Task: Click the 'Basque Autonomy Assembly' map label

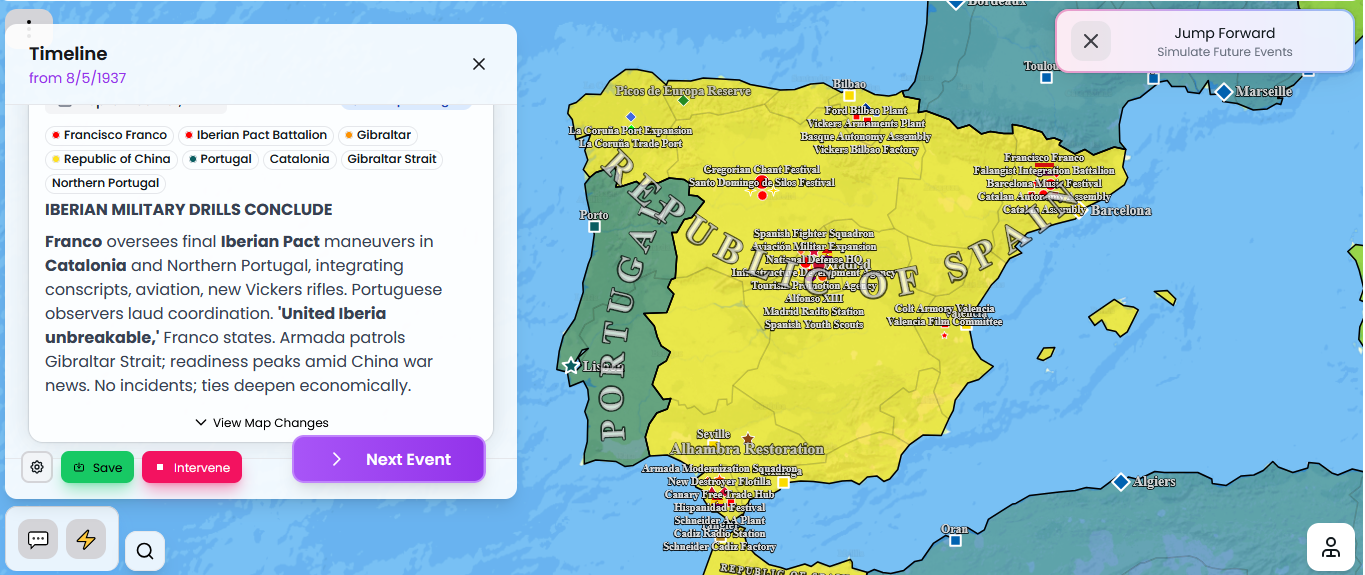Action: click(865, 136)
